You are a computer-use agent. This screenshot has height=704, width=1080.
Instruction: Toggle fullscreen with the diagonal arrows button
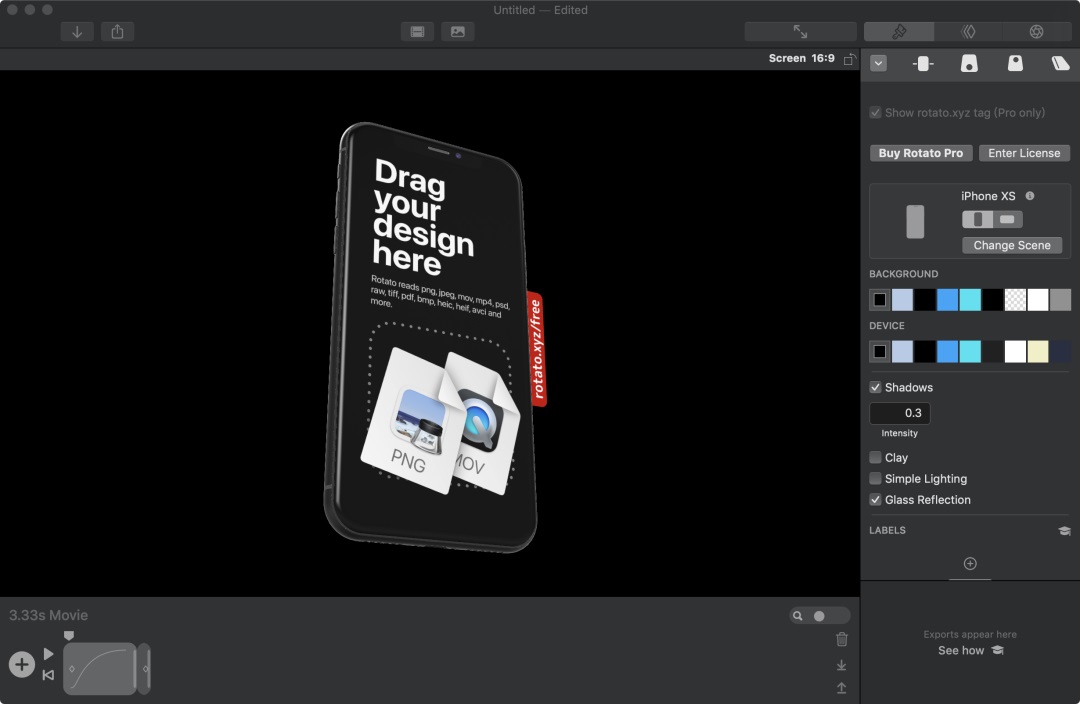(800, 32)
